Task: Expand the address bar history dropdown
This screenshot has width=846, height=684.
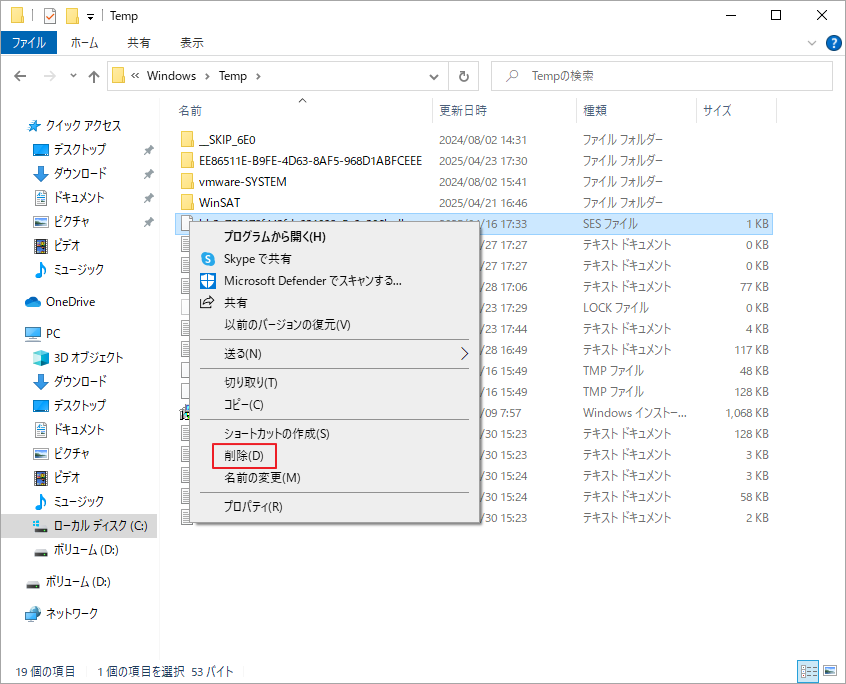Action: click(x=434, y=76)
